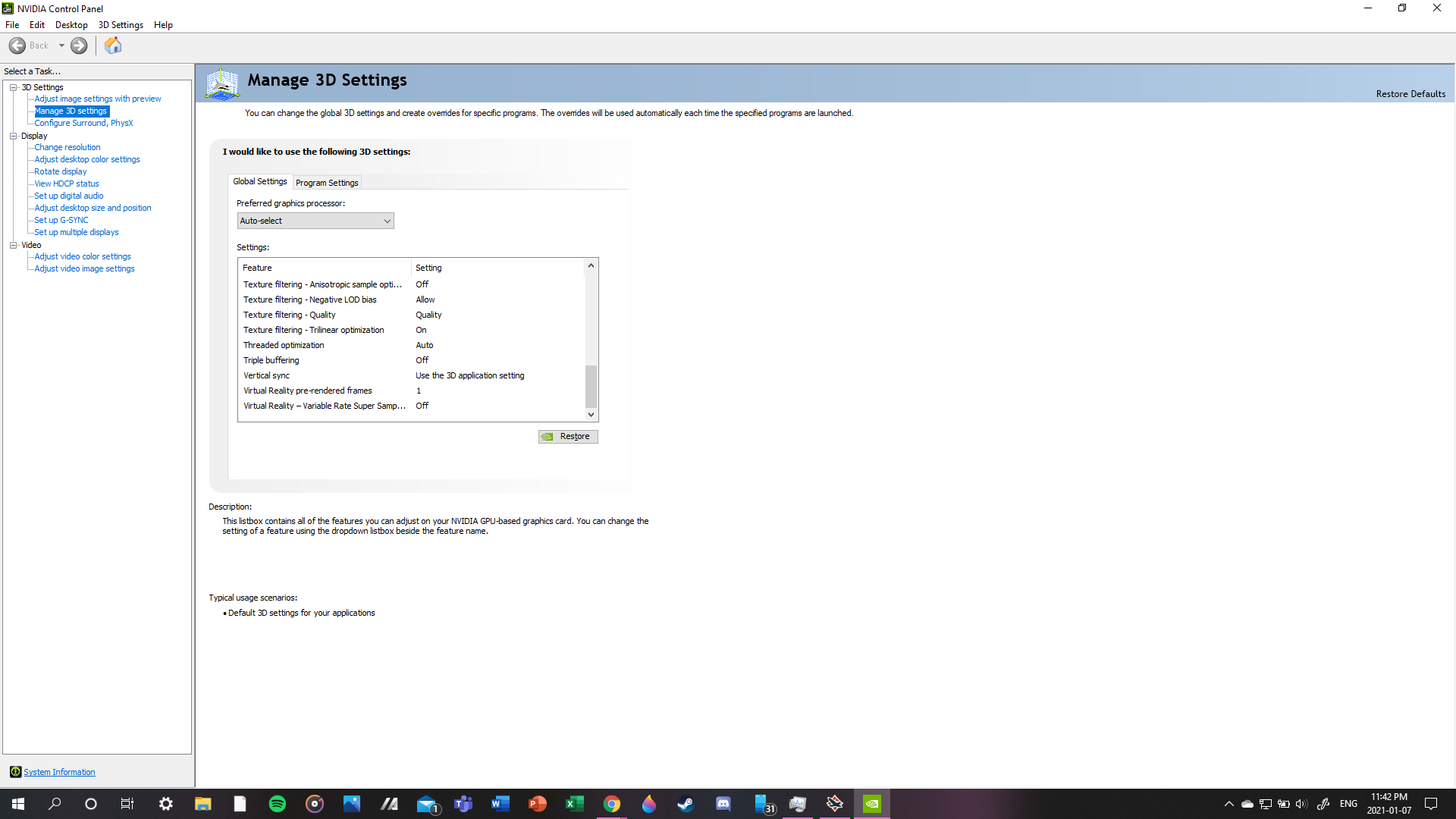Select Triple buffering setting row
This screenshot has width=1456, height=819.
pos(412,360)
